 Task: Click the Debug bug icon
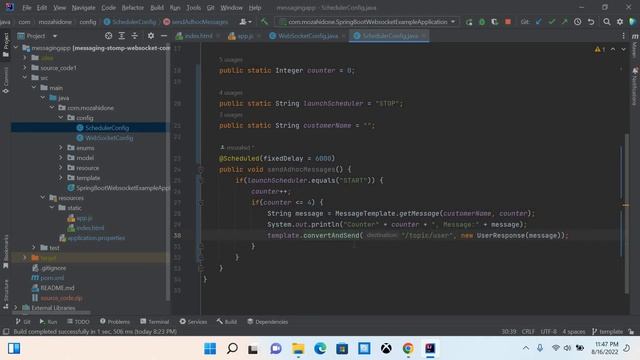tap(482, 22)
